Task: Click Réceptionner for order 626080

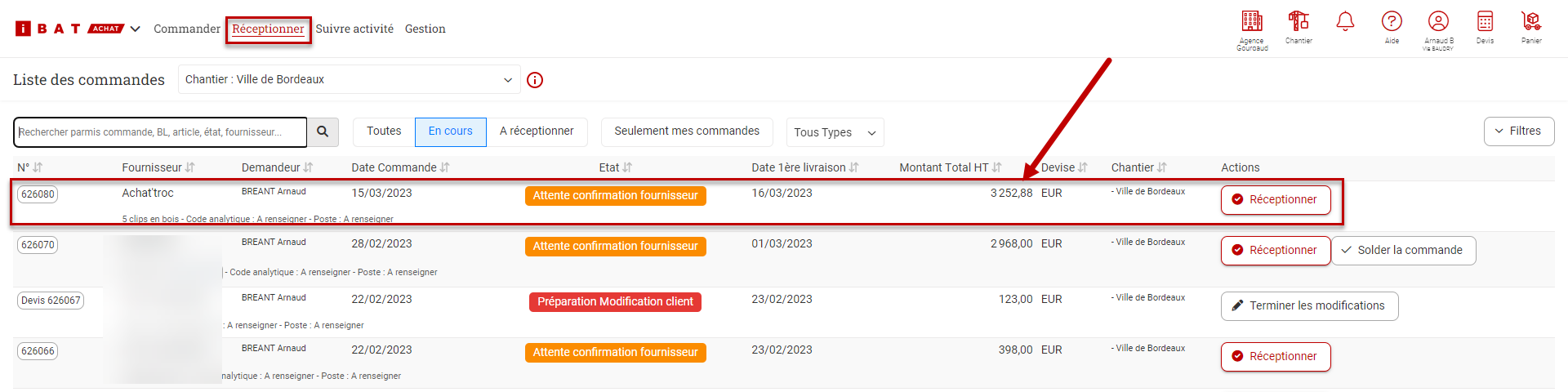Action: tap(1275, 200)
